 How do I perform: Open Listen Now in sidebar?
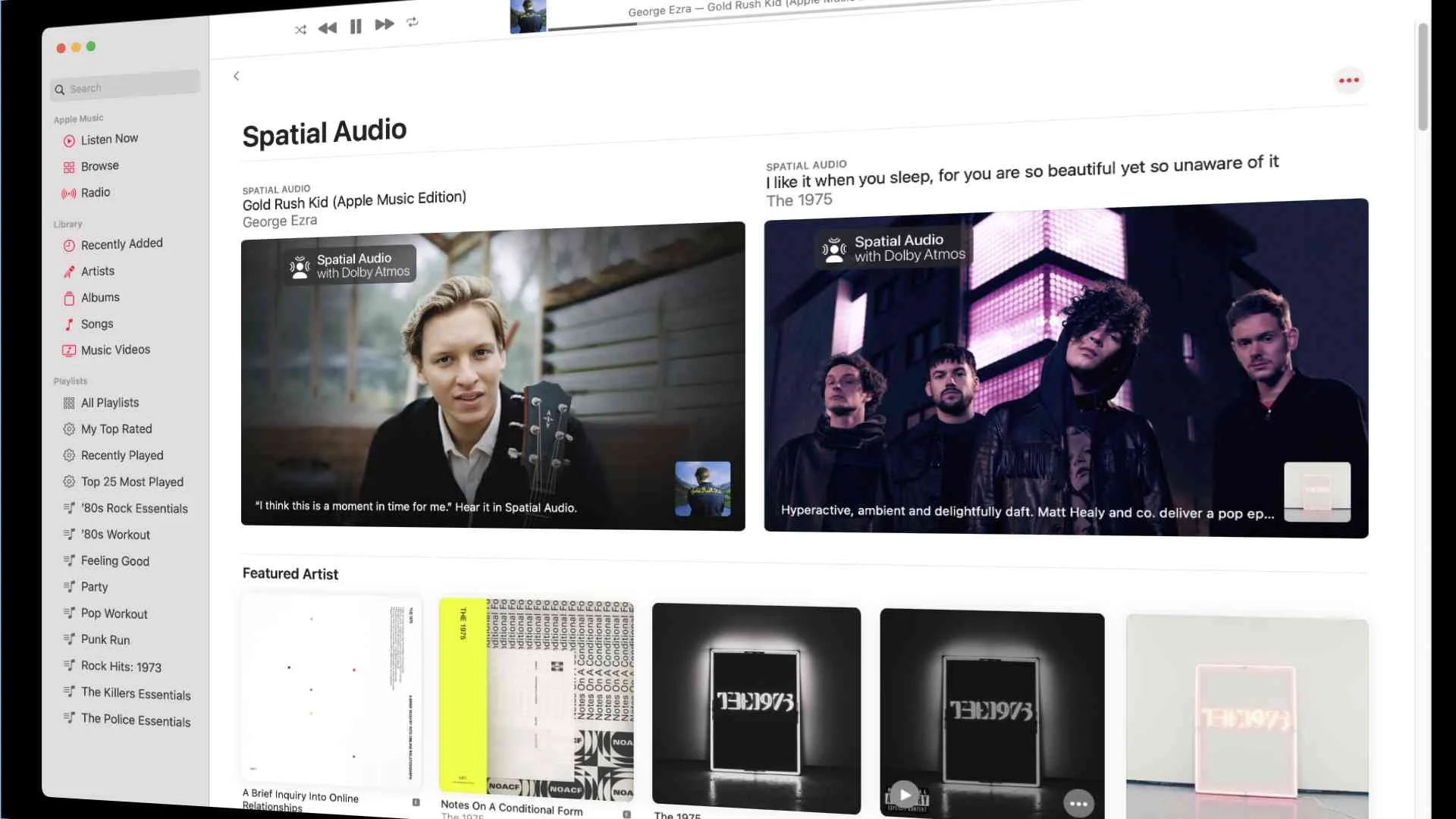[x=109, y=140]
